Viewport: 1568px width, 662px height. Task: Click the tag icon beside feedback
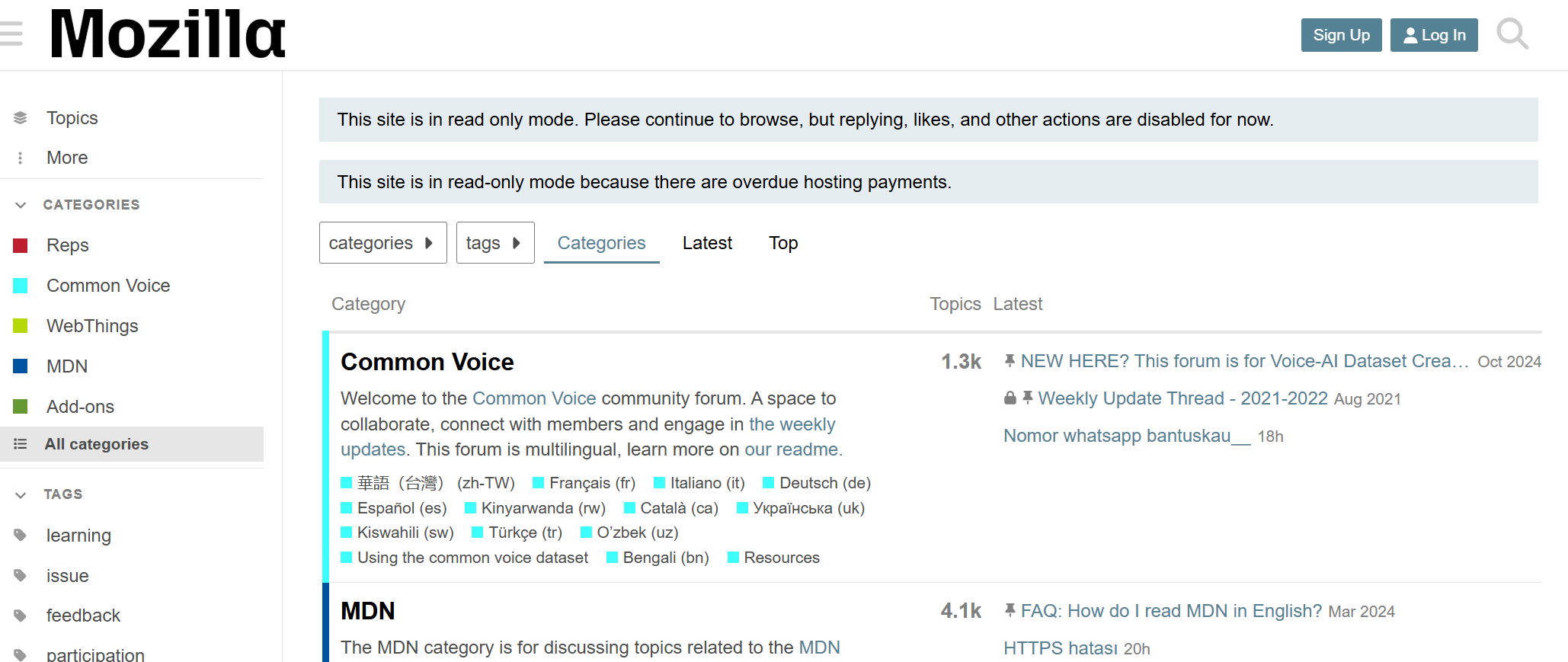21,616
